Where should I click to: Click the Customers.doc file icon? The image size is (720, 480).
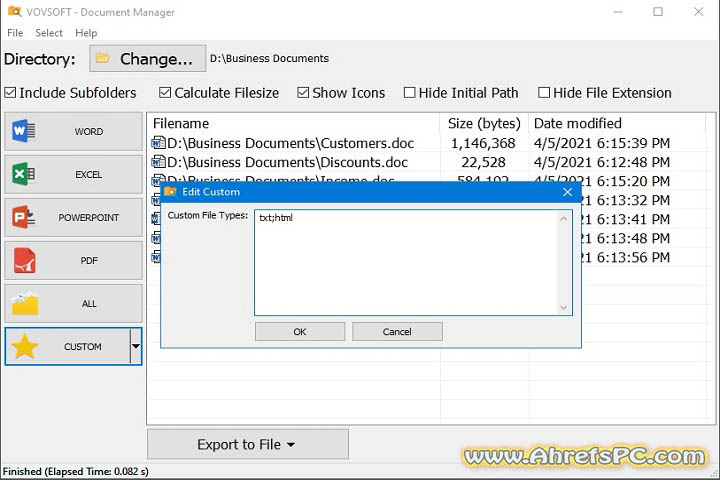pos(158,143)
